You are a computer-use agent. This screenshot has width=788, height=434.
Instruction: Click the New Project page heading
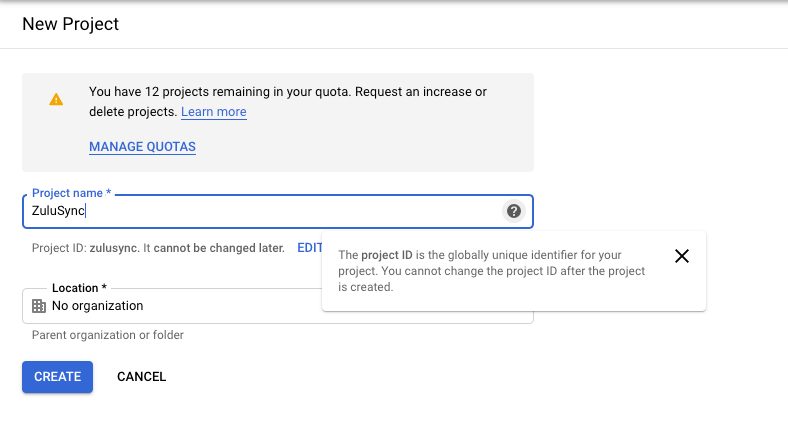(70, 24)
